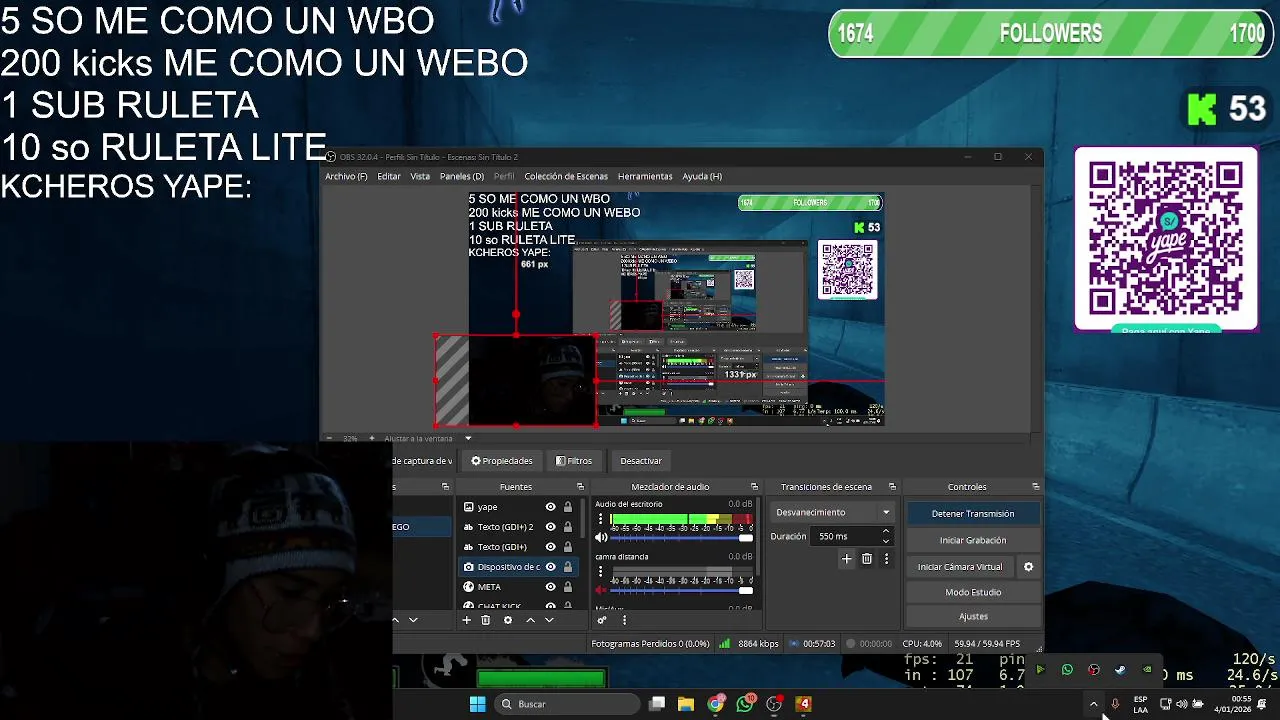
Task: Select the META source row
Action: tap(517, 587)
